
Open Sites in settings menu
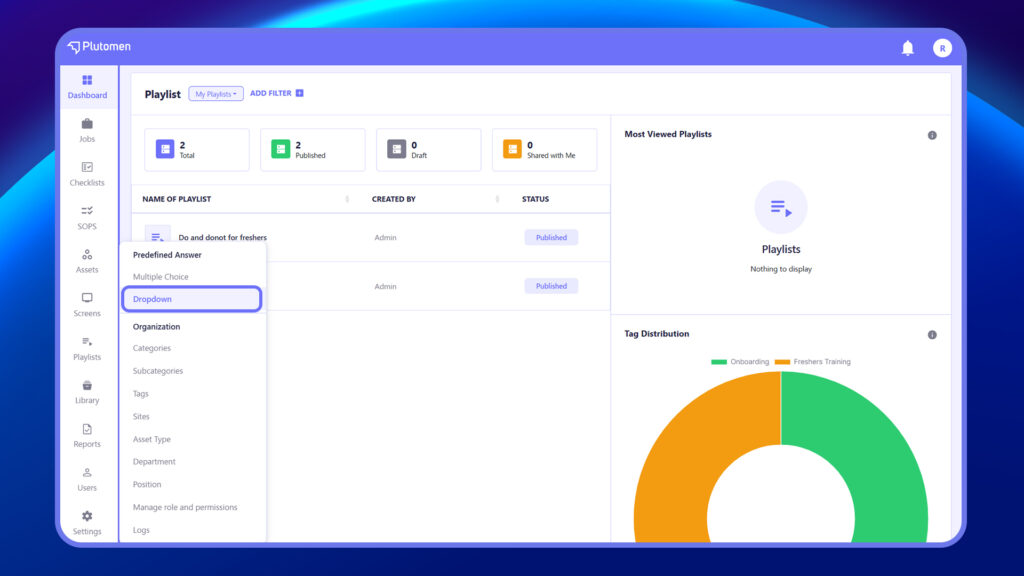pos(141,417)
